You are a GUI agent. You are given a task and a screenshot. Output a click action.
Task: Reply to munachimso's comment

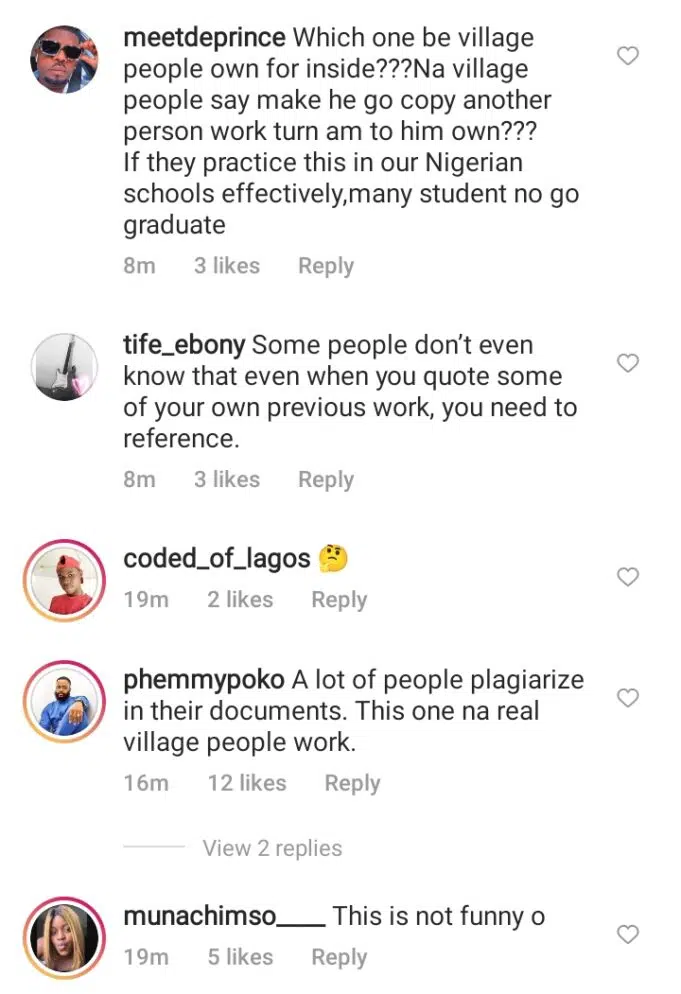pyautogui.click(x=339, y=957)
